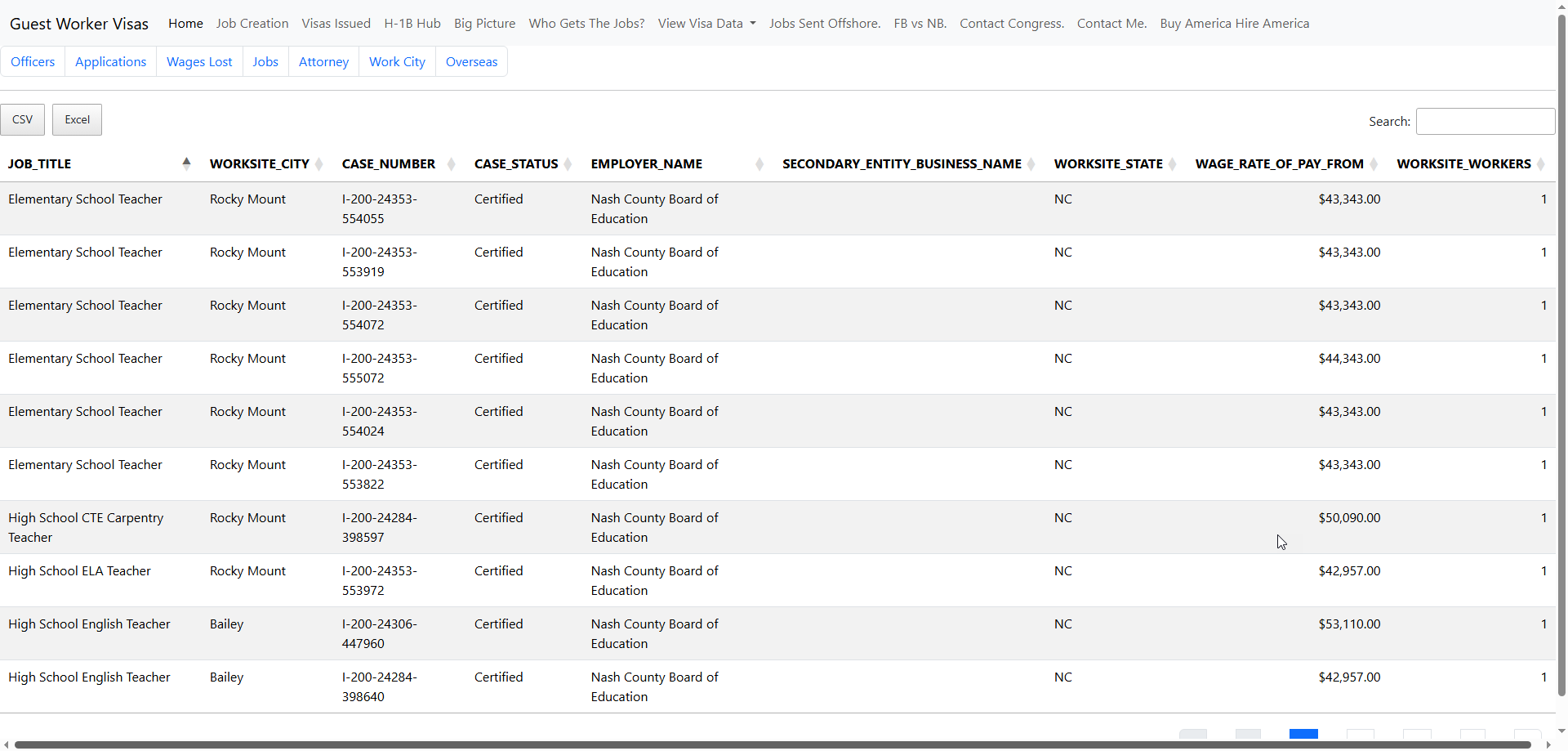Click sort arrows on WORKSITE_STATE column
The width and height of the screenshot is (1568, 751).
1173,164
